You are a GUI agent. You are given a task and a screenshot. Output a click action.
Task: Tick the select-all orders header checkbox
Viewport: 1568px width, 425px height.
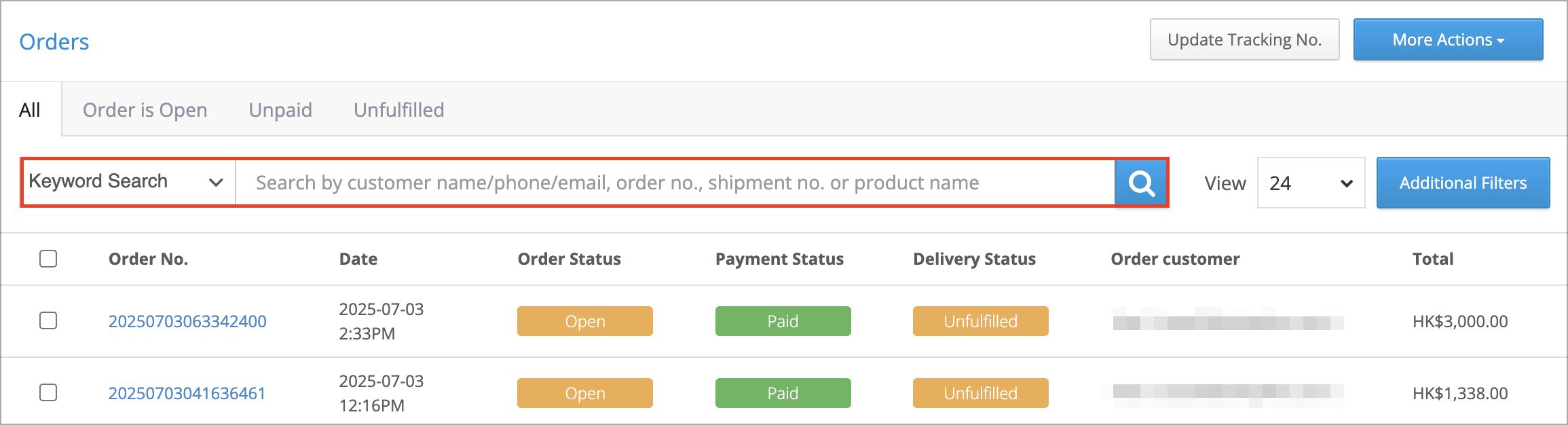click(x=48, y=259)
